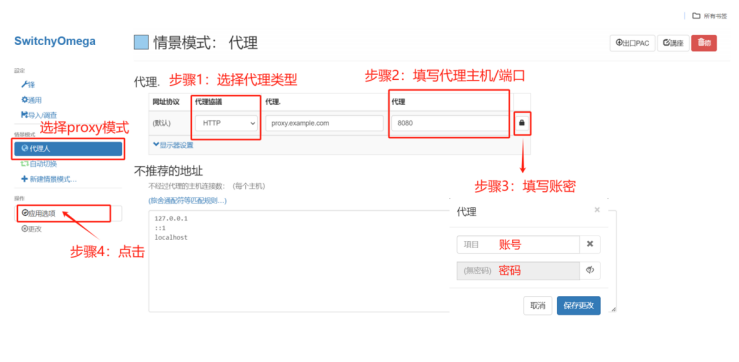This screenshot has width=739, height=362.
Task: Select the proxy profile (代理人) in sidebar
Action: click(68, 149)
